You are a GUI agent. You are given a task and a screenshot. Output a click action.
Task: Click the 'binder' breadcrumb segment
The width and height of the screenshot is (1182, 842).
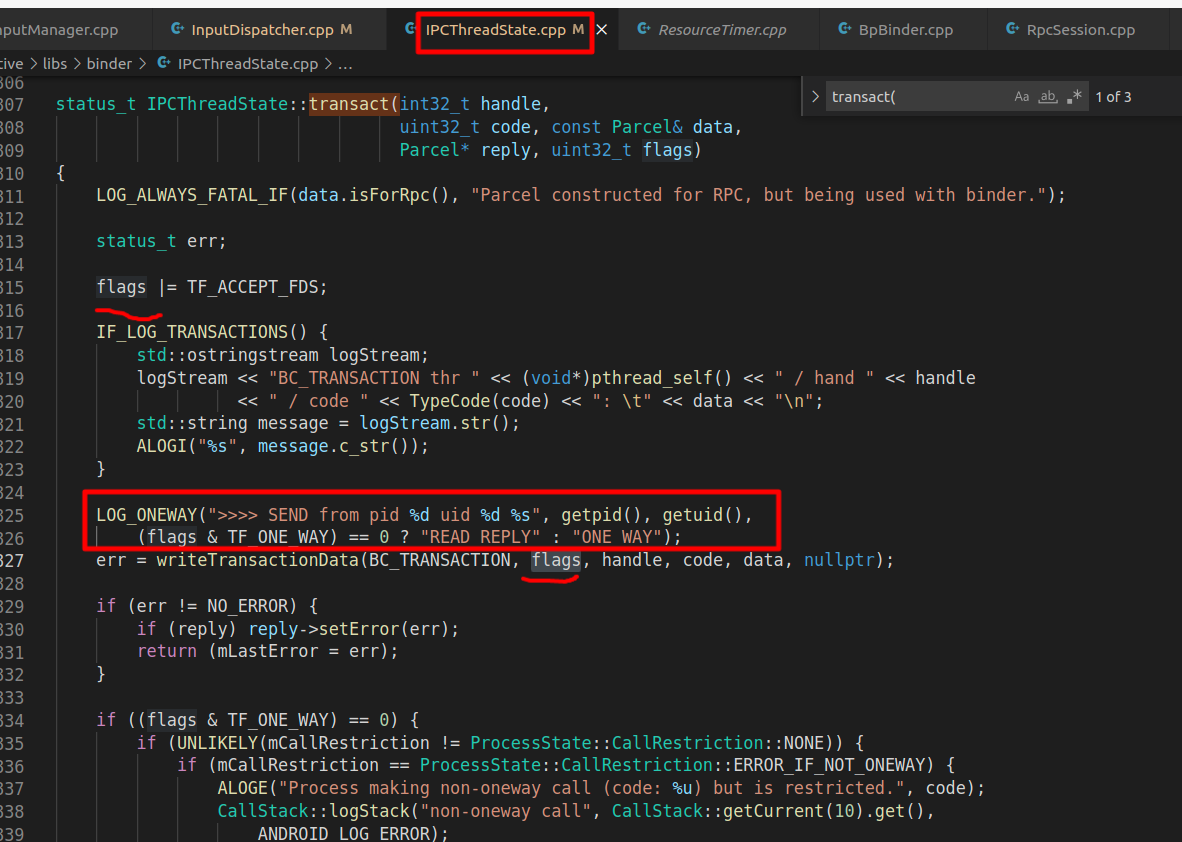pyautogui.click(x=109, y=64)
